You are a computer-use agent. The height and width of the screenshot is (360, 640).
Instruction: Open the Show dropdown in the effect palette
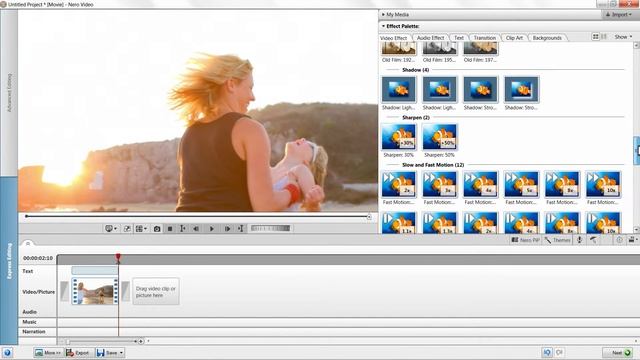623,37
